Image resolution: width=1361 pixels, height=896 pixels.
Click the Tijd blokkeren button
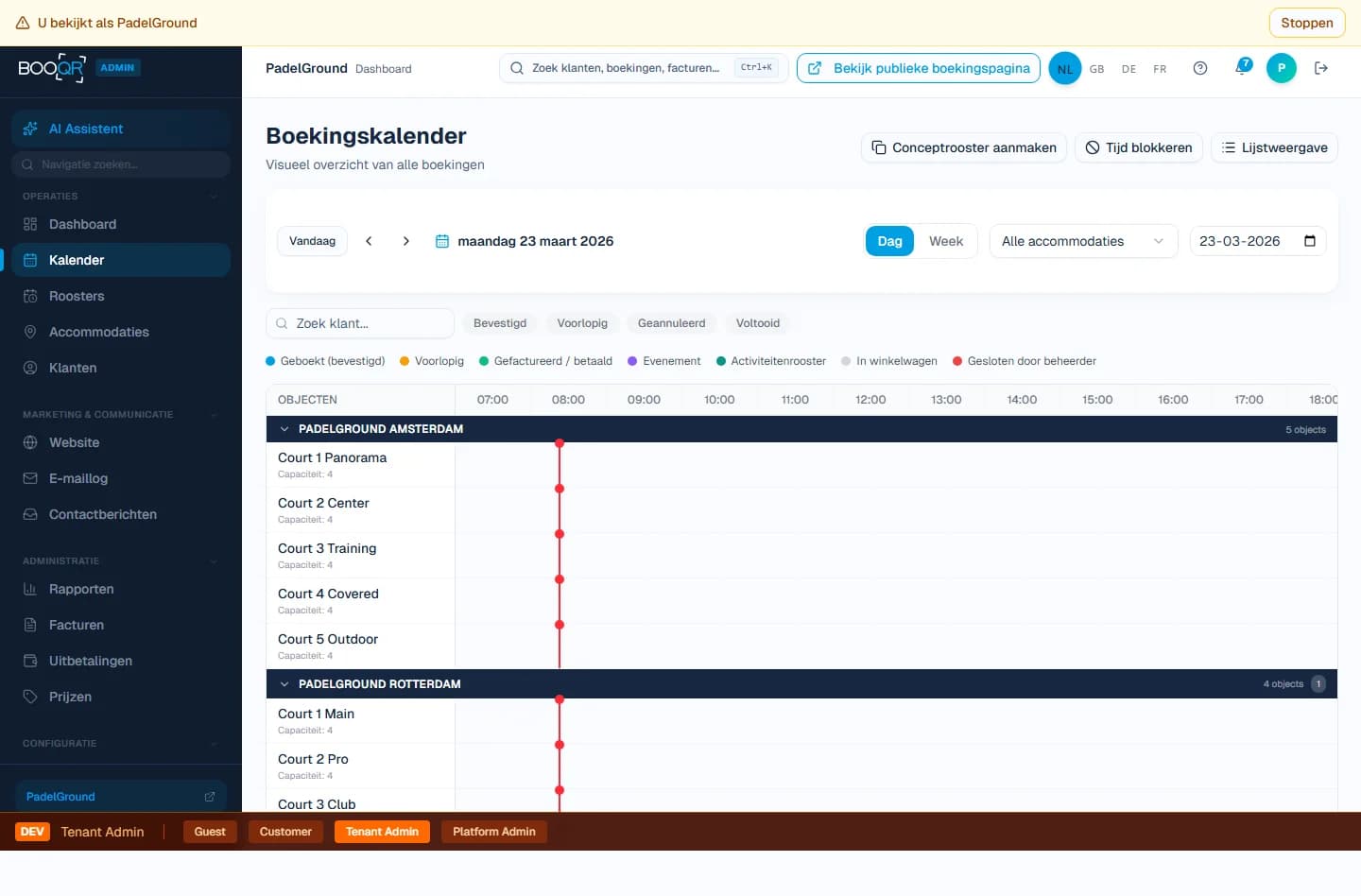tap(1138, 147)
